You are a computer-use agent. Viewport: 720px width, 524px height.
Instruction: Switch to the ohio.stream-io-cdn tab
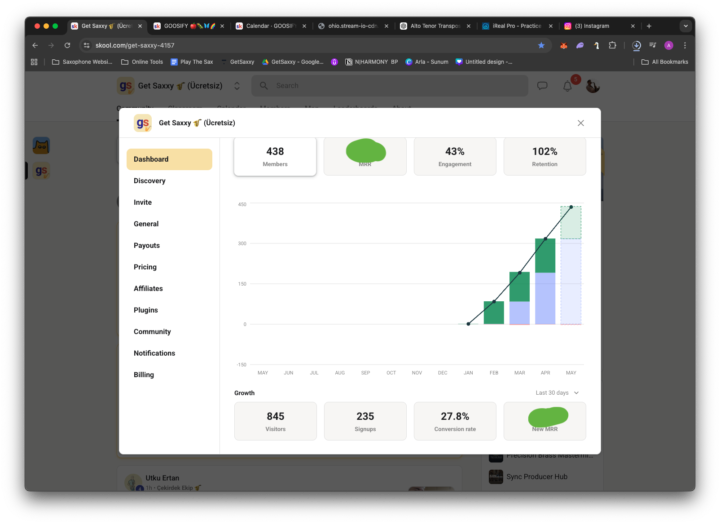pyautogui.click(x=353, y=26)
